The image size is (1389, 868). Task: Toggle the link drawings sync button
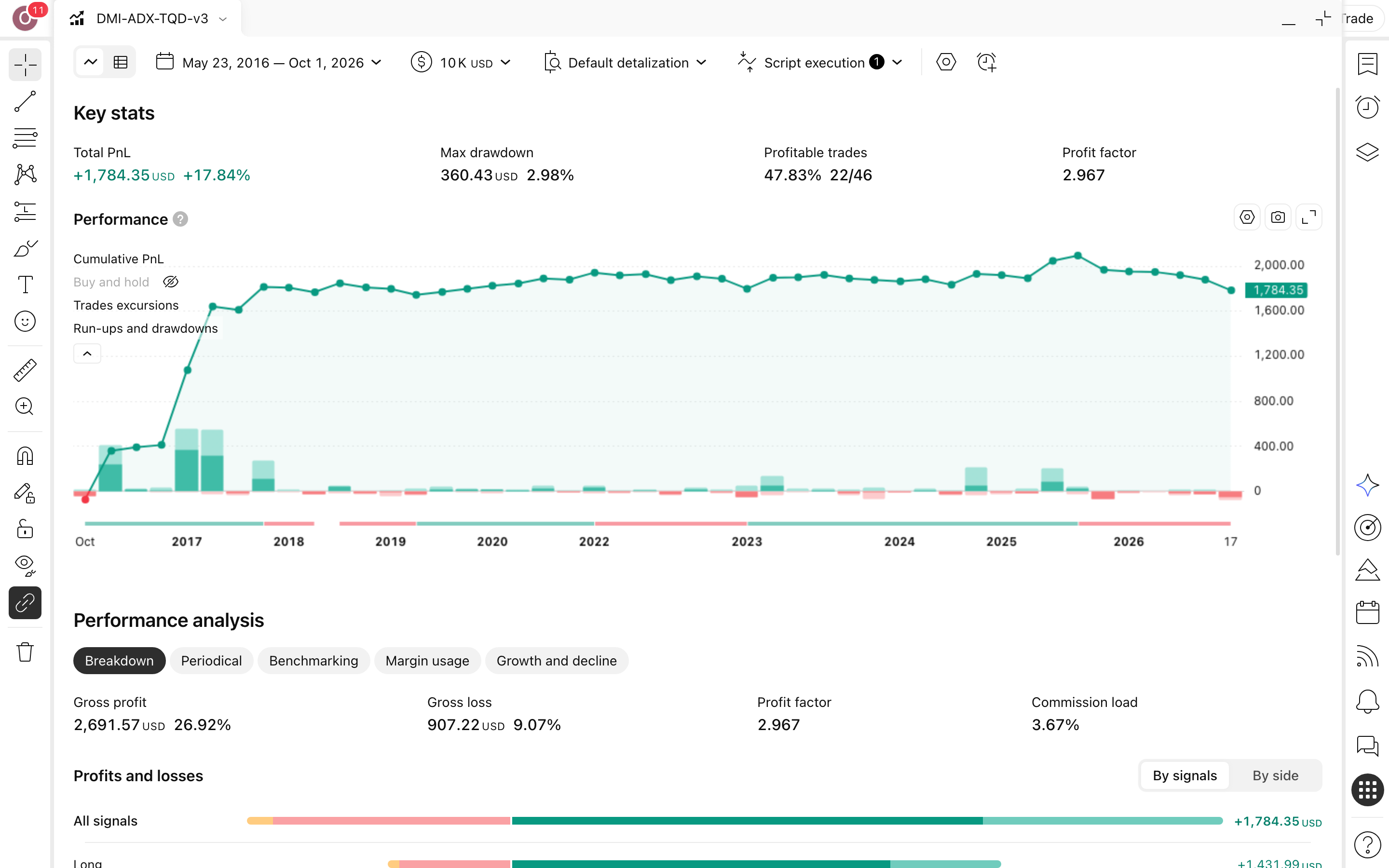point(25,603)
